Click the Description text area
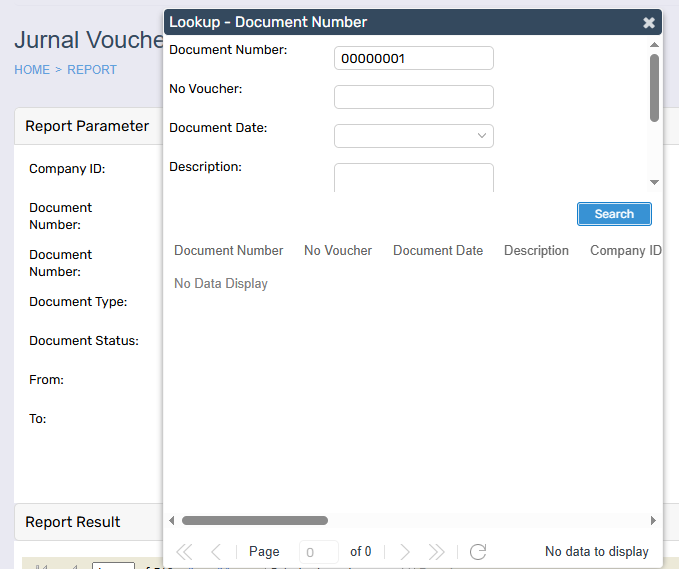 coord(414,178)
